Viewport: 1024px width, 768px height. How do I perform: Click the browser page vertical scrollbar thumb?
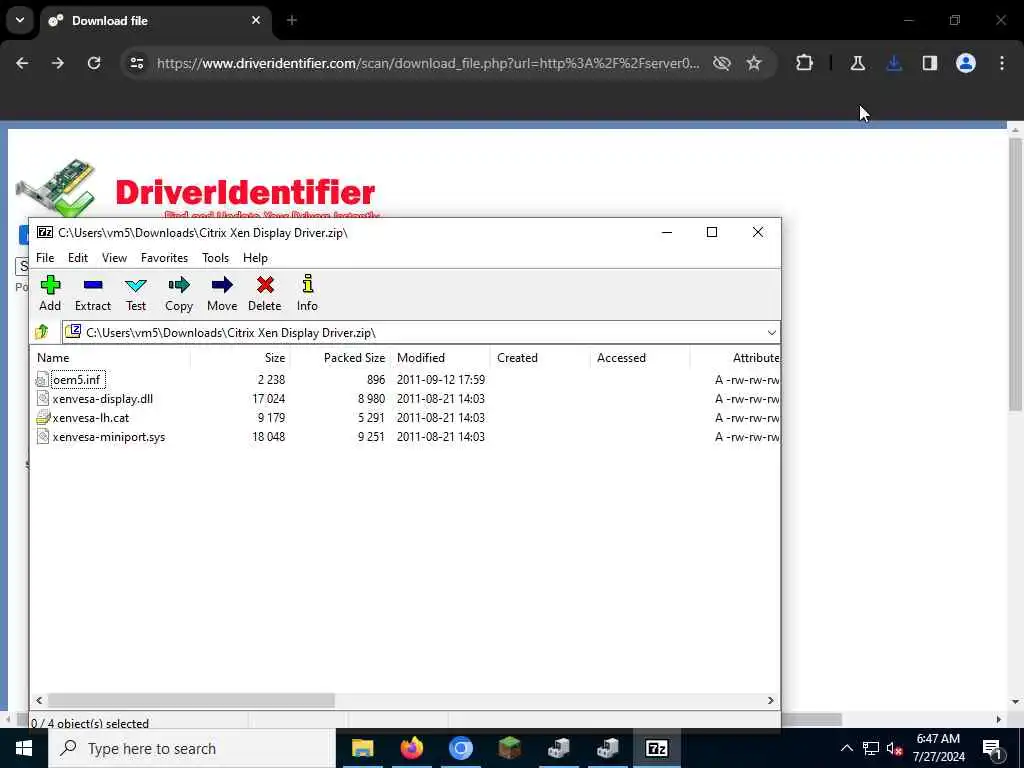click(x=1015, y=274)
